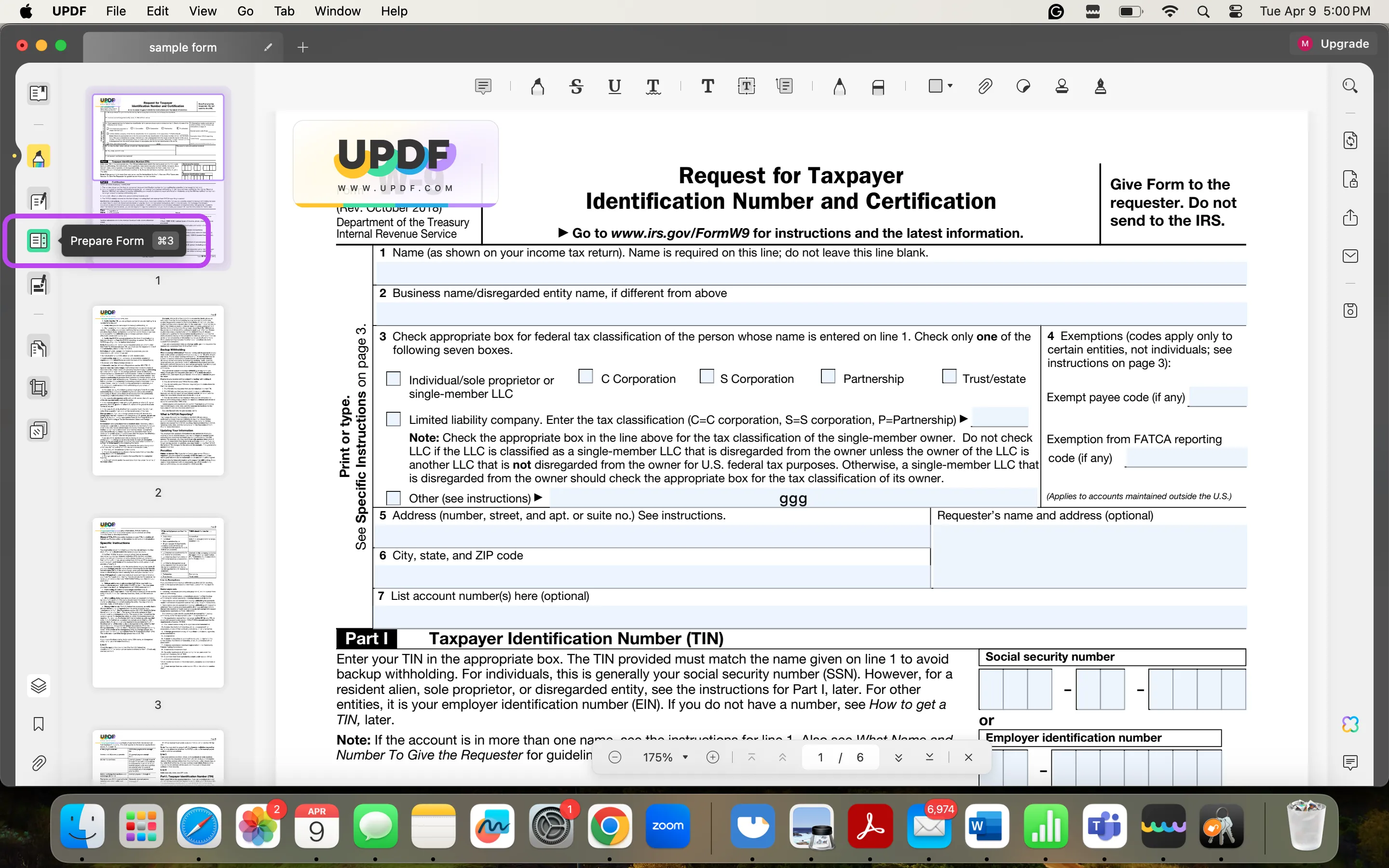
Task: Select the eraser tool
Action: click(x=878, y=86)
